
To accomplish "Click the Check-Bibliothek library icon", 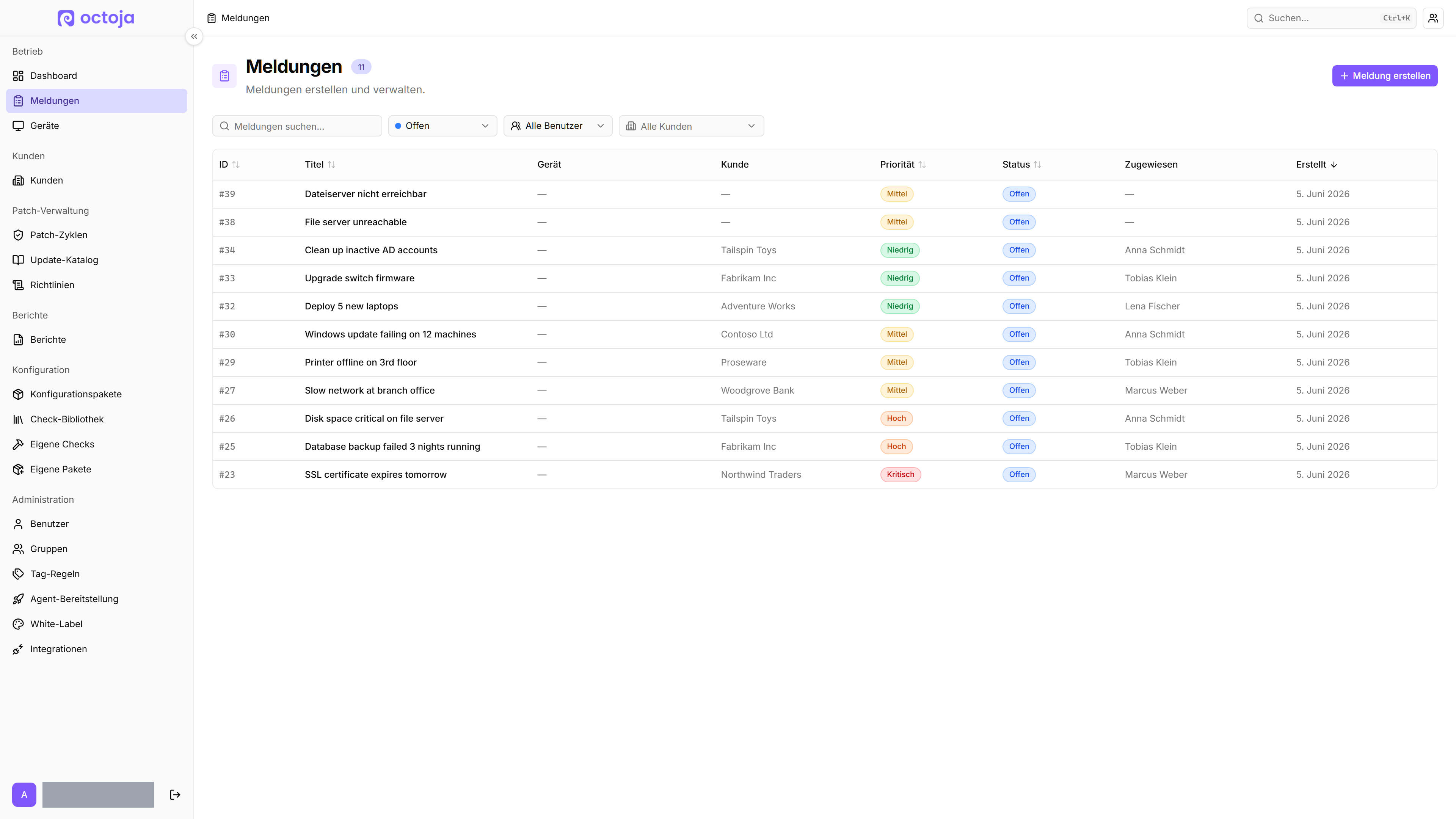I will (18, 419).
